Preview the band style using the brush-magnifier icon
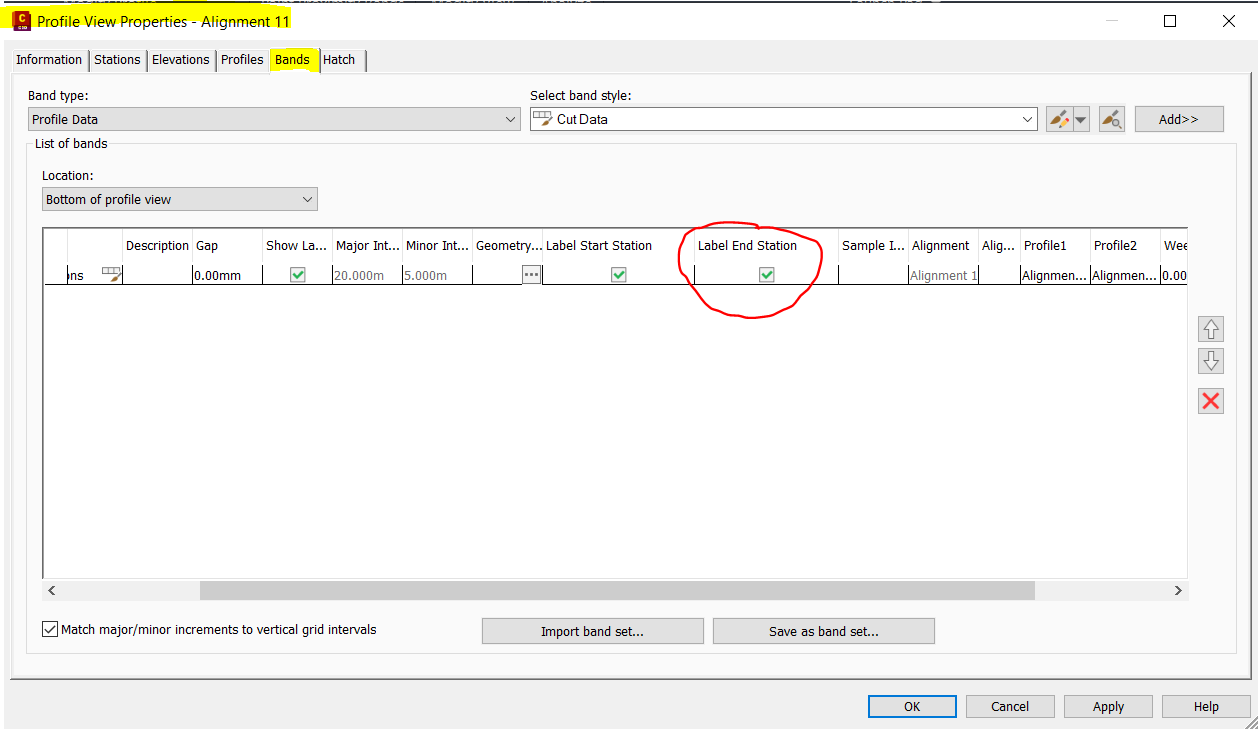Screen dimensions: 1258x729 coord(1111,118)
